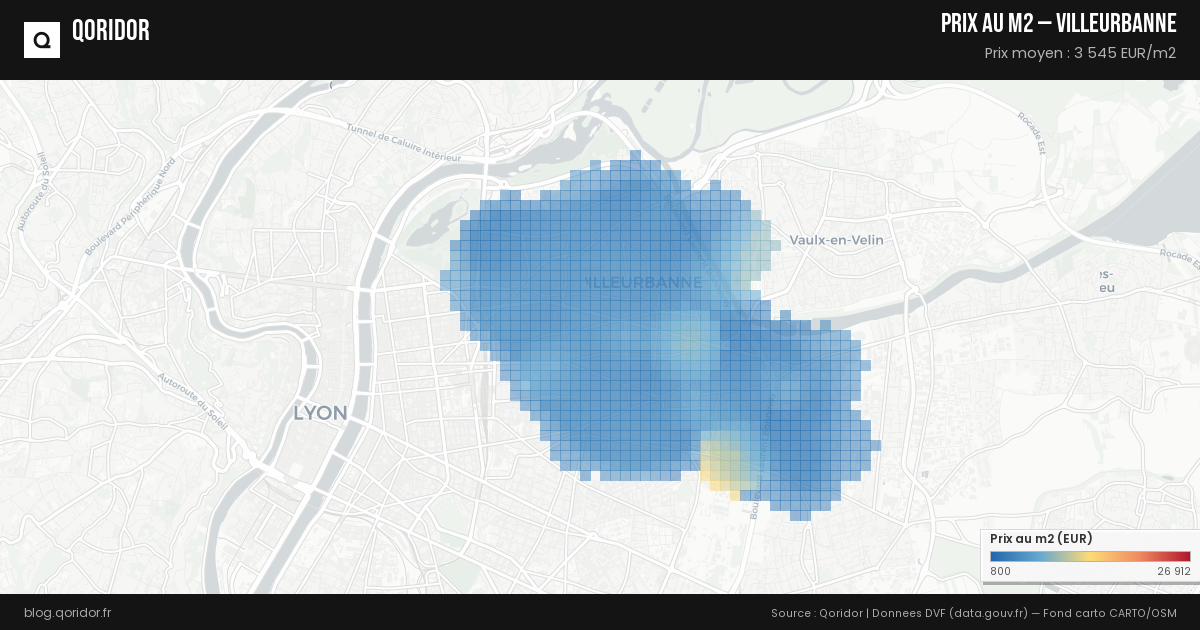
Task: Click the legend minimum value 800
Action: pyautogui.click(x=1000, y=571)
